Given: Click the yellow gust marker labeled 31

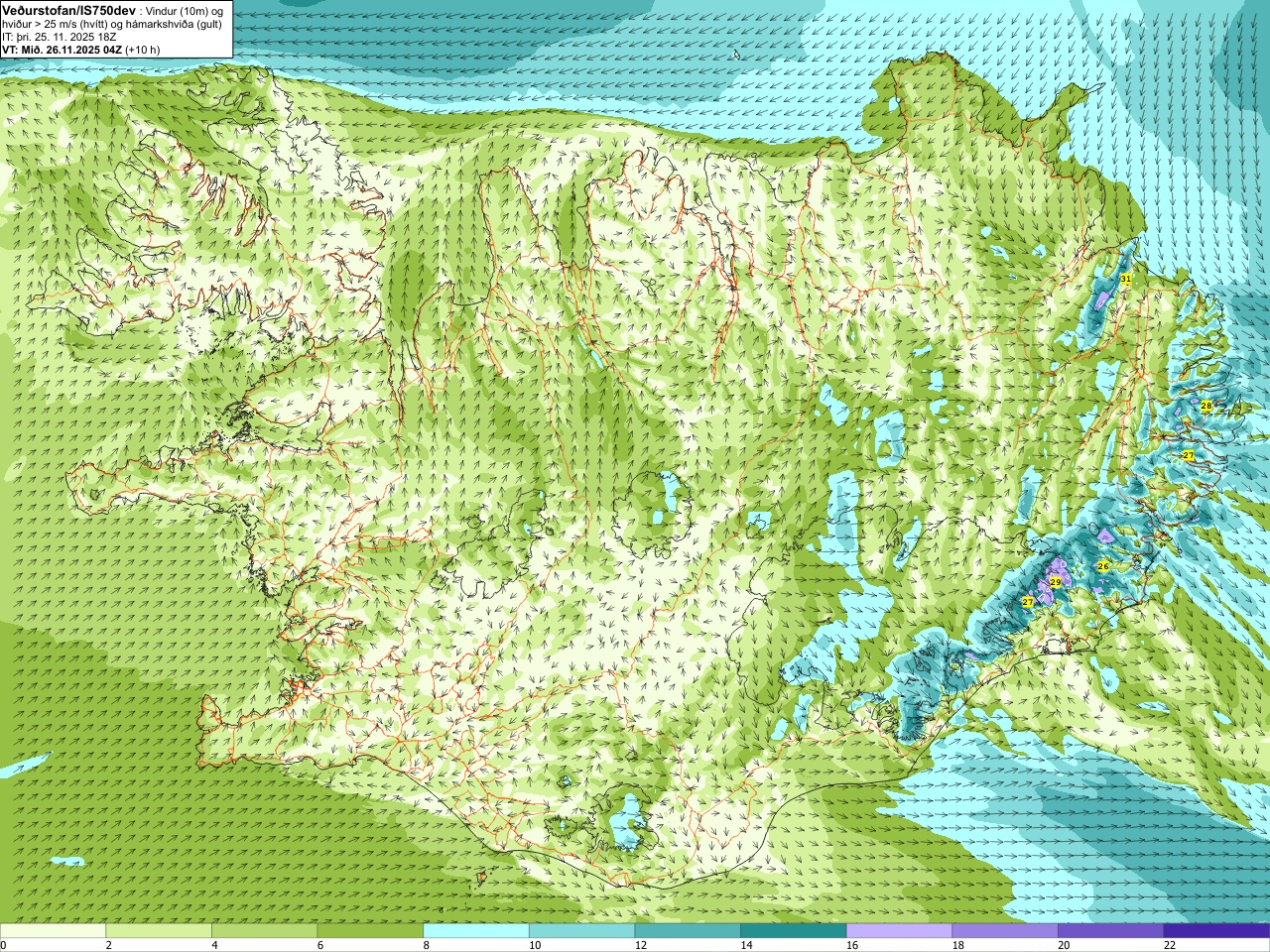Looking at the screenshot, I should tap(1125, 280).
